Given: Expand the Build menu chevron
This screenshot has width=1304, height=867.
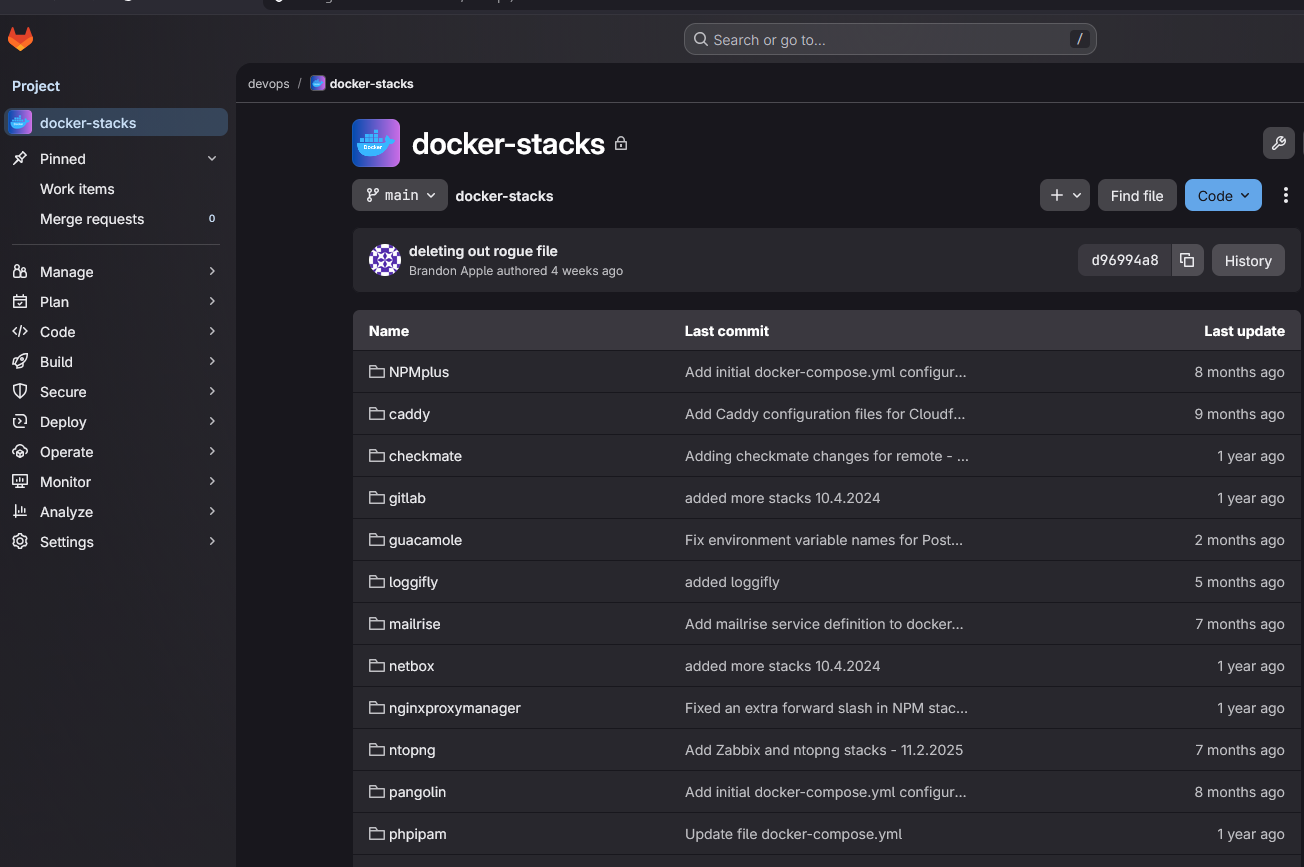Looking at the screenshot, I should [x=212, y=362].
